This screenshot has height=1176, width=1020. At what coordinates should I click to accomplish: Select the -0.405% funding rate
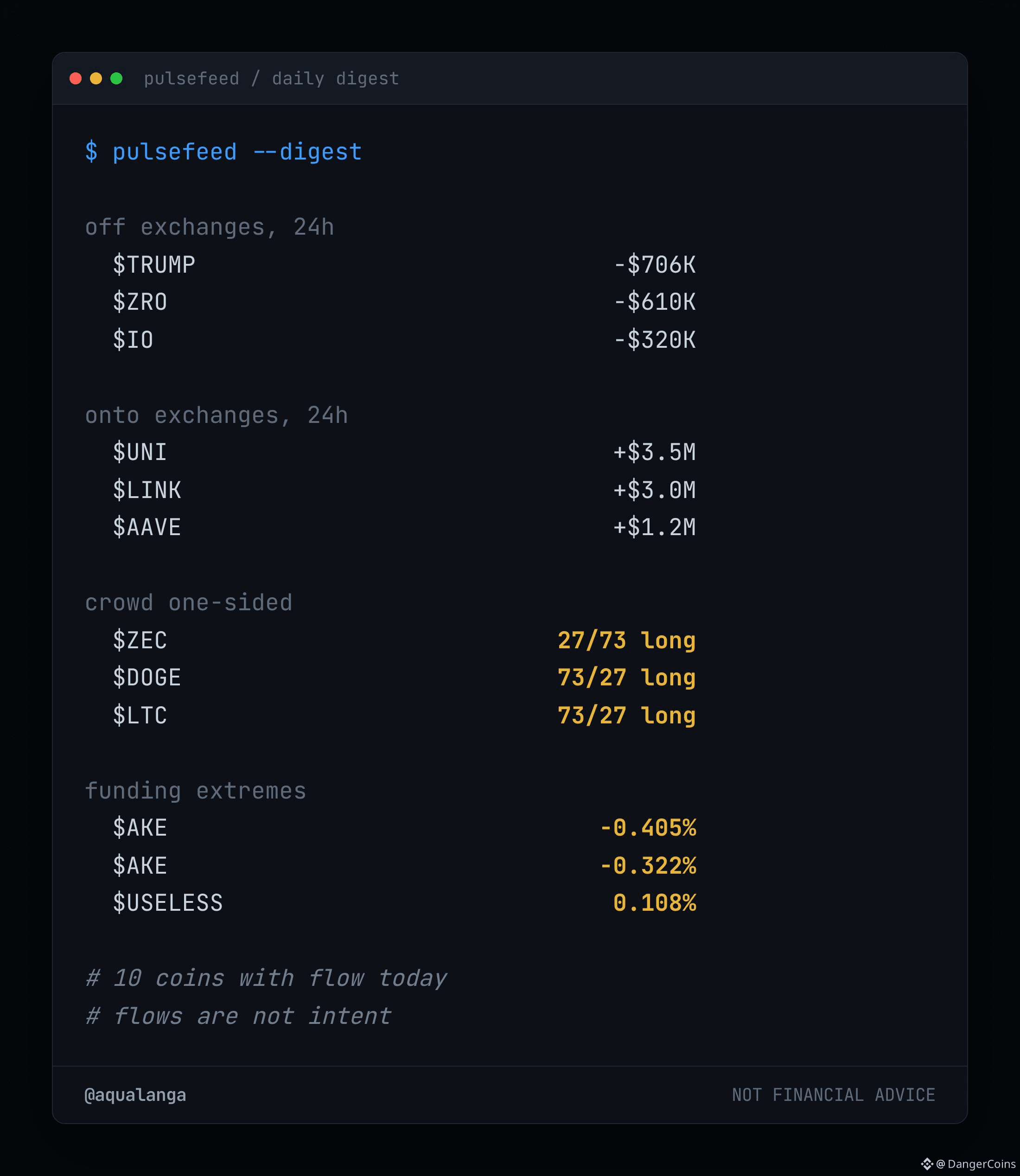648,828
